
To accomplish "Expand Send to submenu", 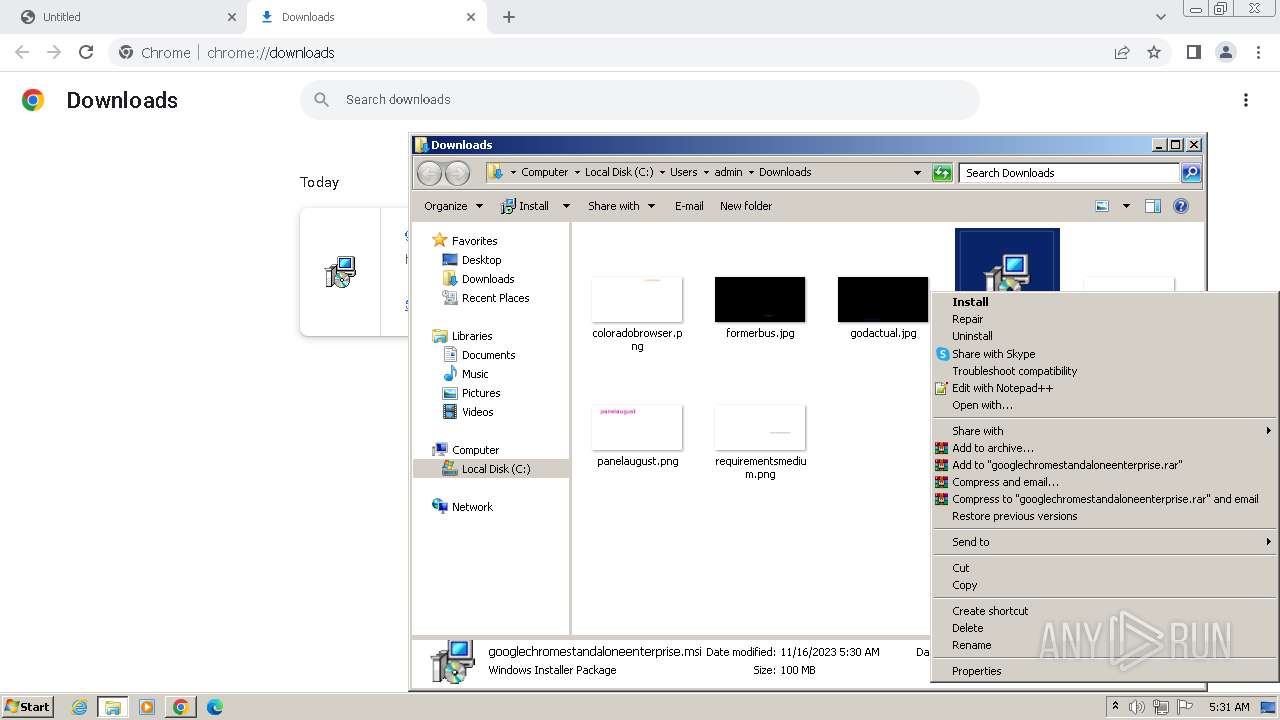I will pyautogui.click(x=1105, y=542).
